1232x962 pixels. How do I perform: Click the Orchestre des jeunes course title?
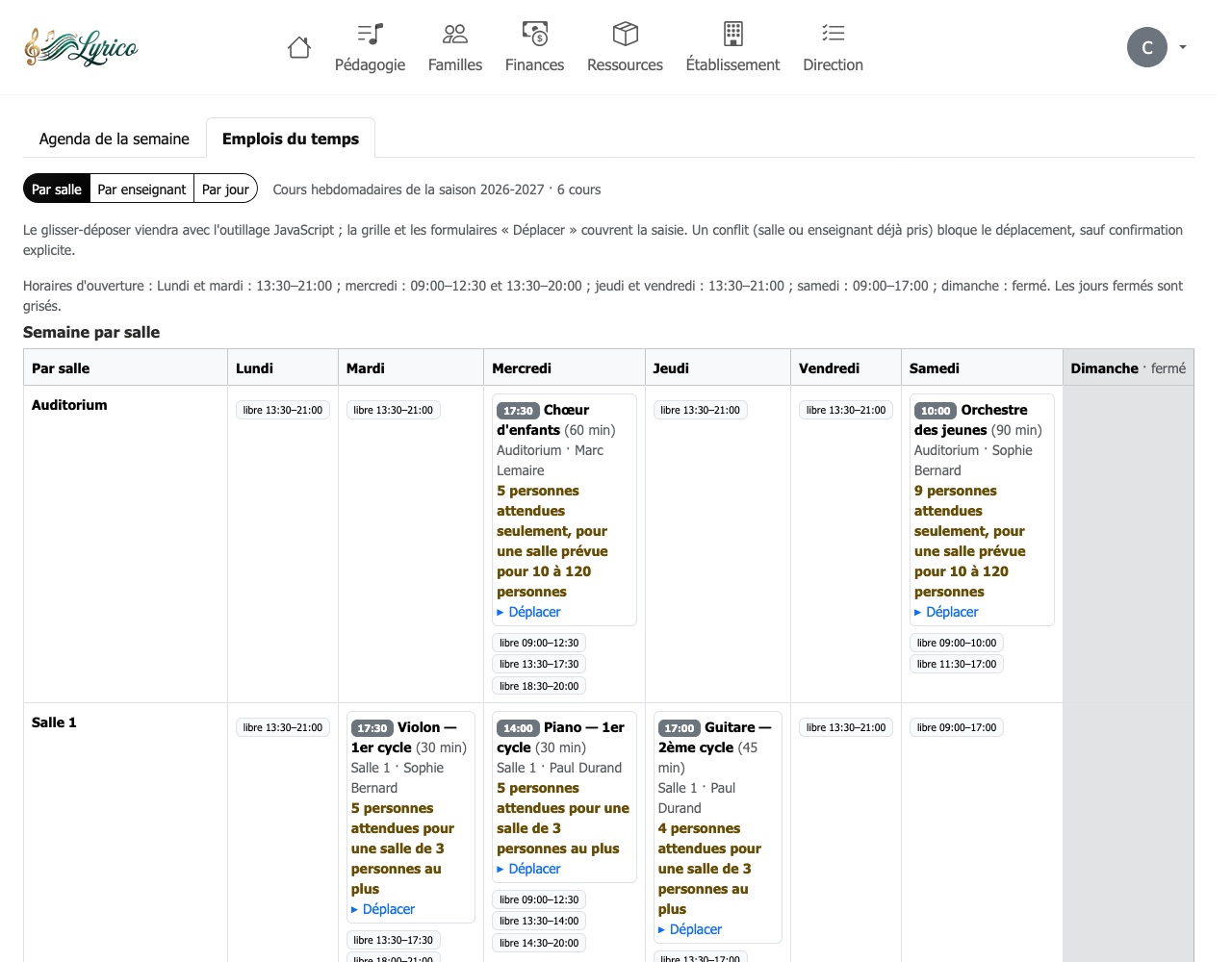click(971, 419)
